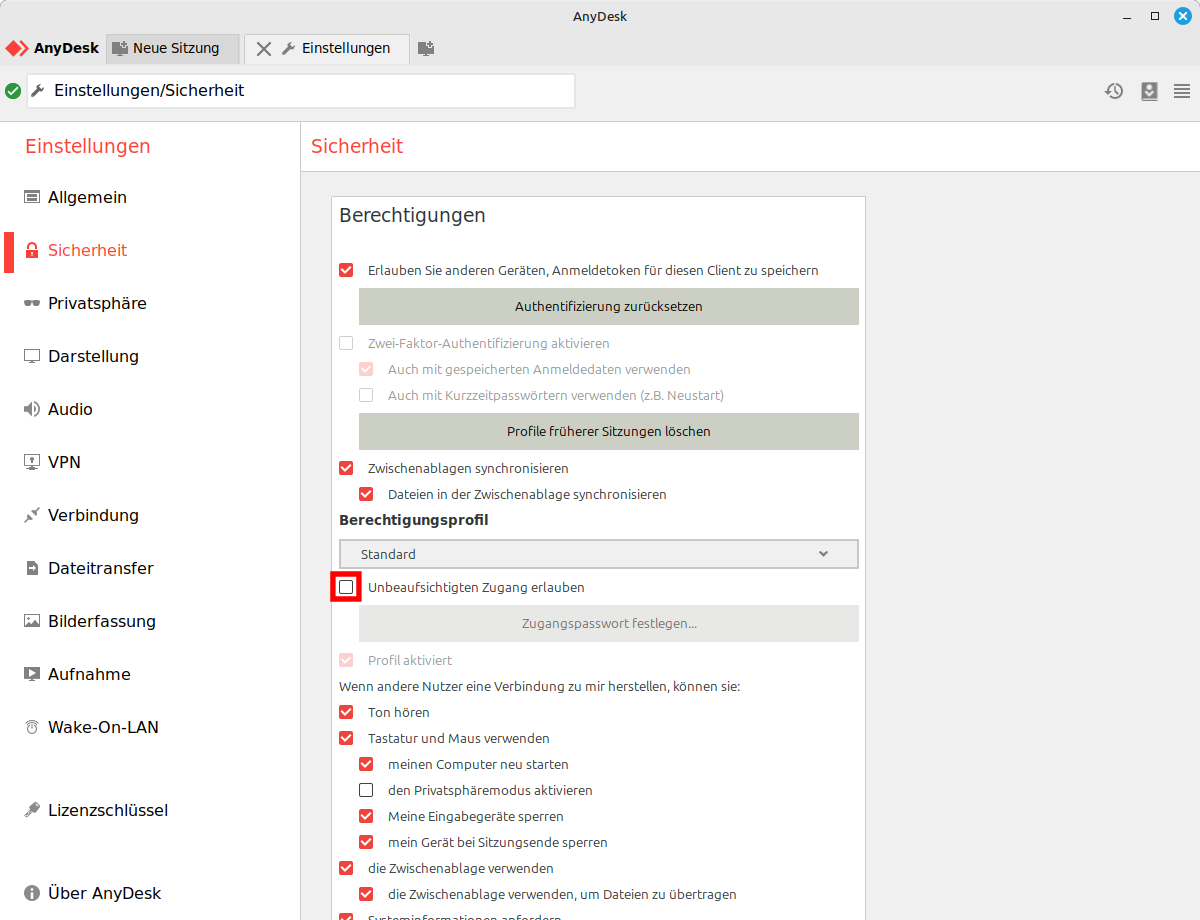1200x920 pixels.
Task: Toggle Ton hören permission
Action: click(x=346, y=712)
